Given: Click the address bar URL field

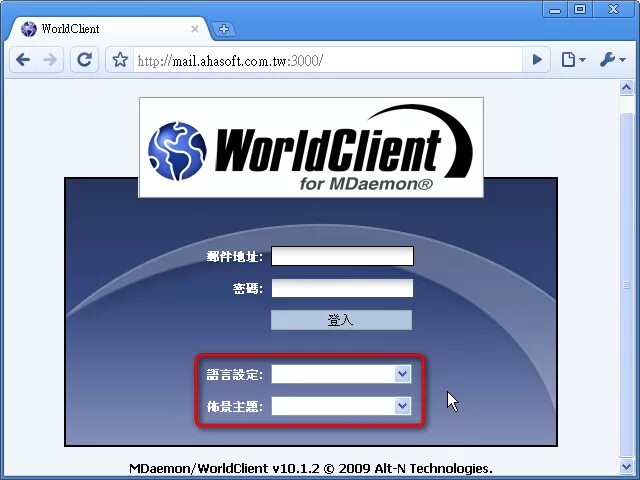Looking at the screenshot, I should pos(327,60).
